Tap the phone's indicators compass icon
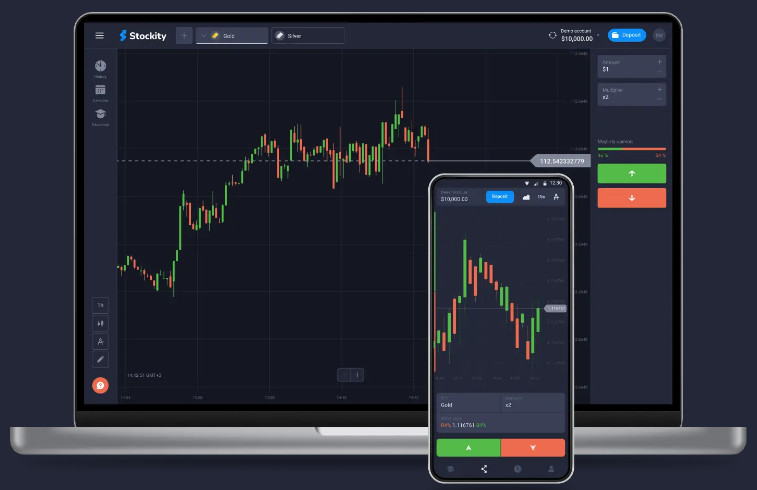The image size is (757, 490). point(556,197)
